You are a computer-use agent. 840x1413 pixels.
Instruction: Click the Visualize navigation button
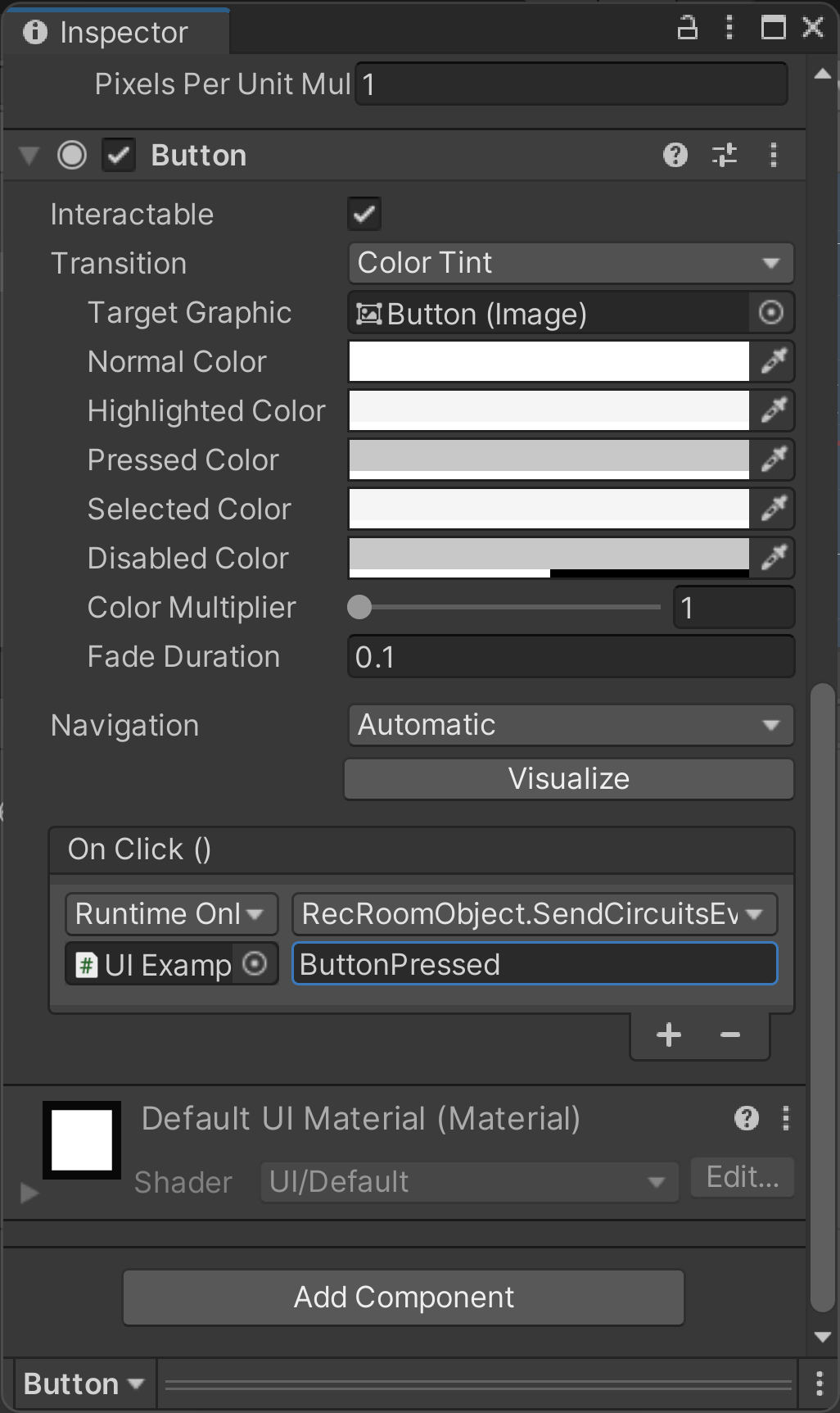[568, 778]
